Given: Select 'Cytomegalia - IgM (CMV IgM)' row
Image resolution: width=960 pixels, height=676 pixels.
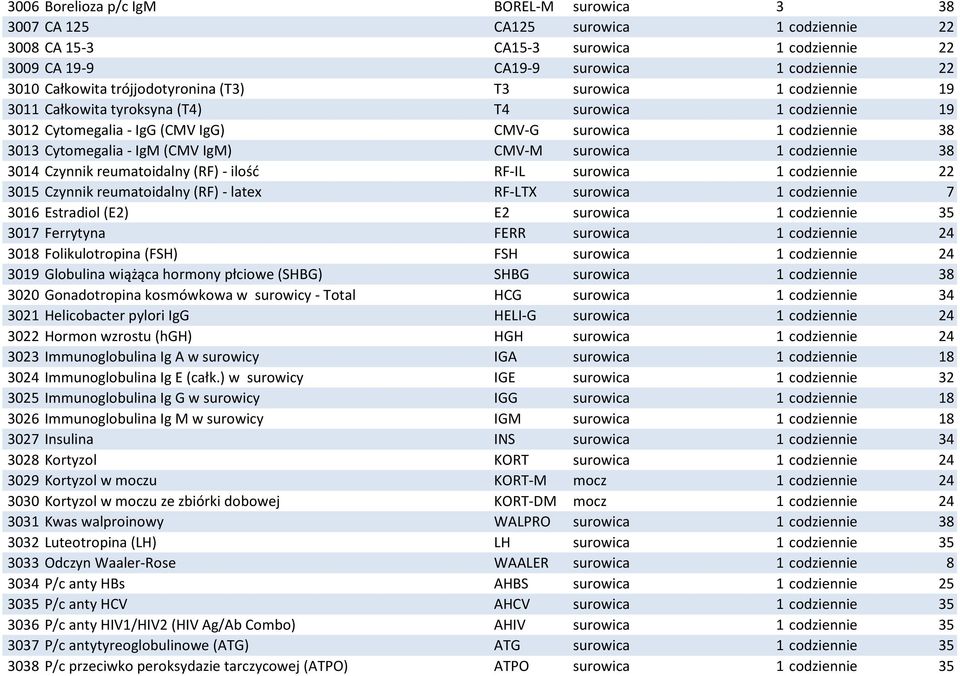Looking at the screenshot, I should pos(138,151).
